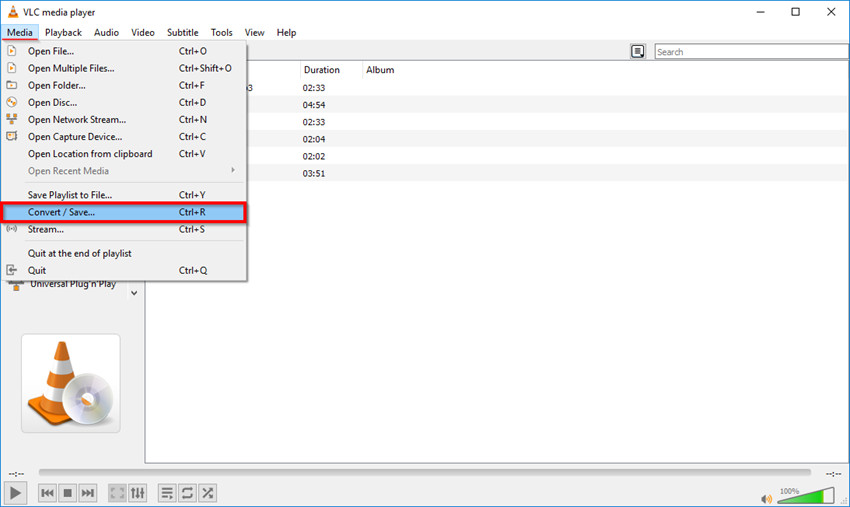Screen dimensions: 850x507
Task: Click the playback seek bar
Action: [424, 473]
